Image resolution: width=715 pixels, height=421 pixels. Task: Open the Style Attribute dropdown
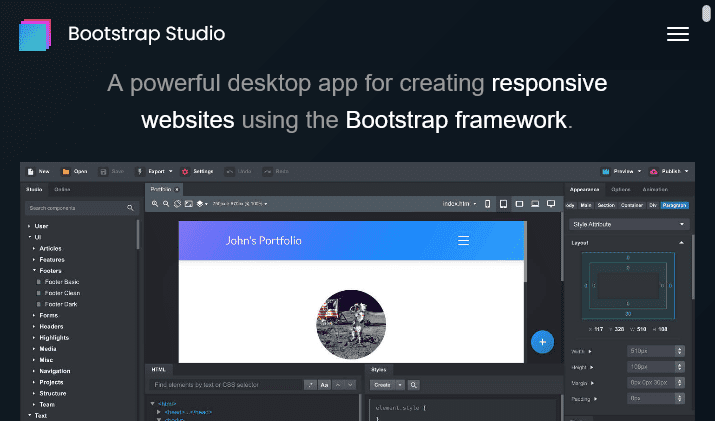coord(627,224)
